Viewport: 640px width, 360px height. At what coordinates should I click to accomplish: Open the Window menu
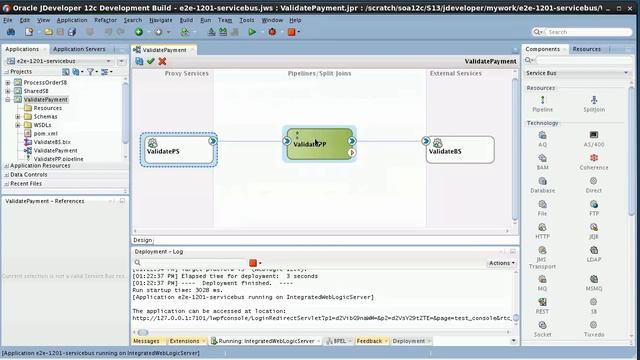pos(272,20)
